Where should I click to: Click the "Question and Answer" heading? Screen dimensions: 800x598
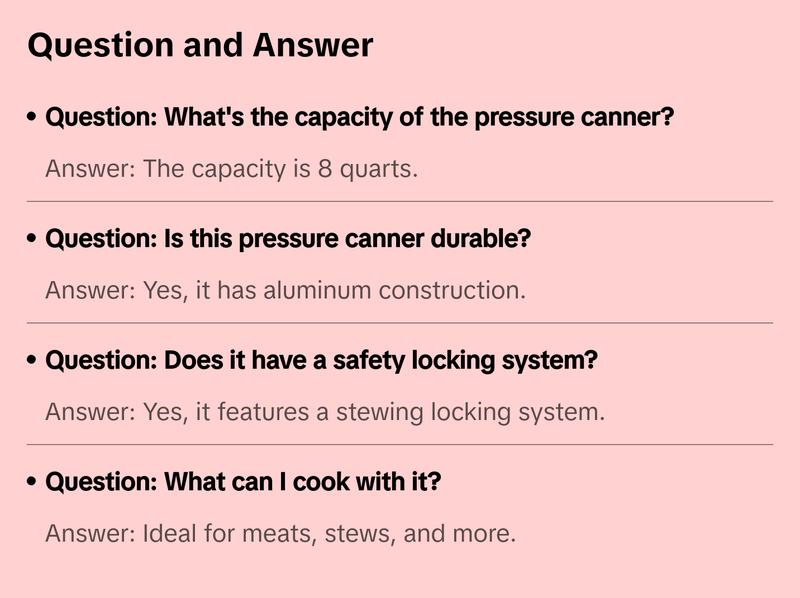200,46
